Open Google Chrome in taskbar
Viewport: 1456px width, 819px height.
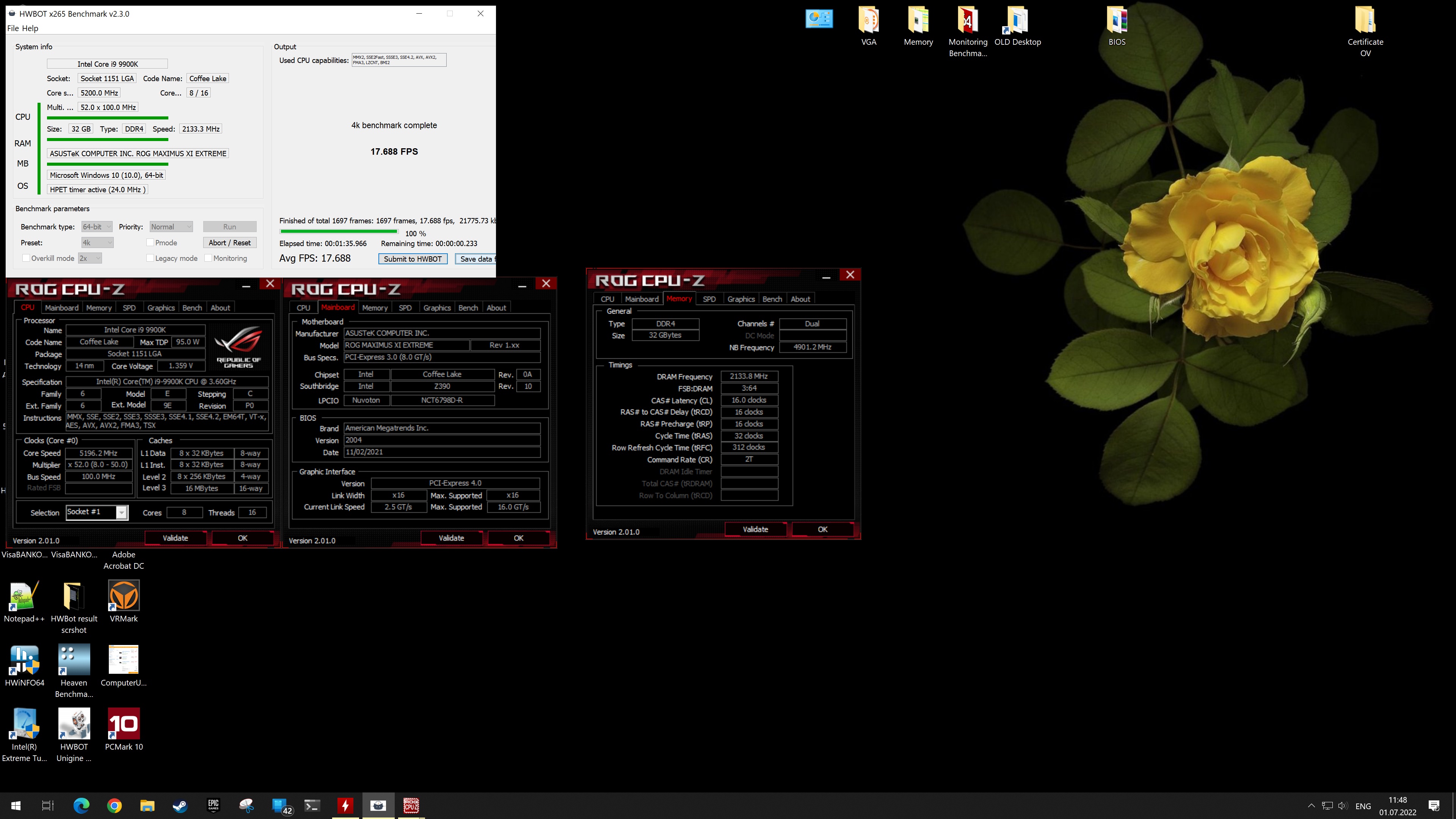tap(114, 805)
